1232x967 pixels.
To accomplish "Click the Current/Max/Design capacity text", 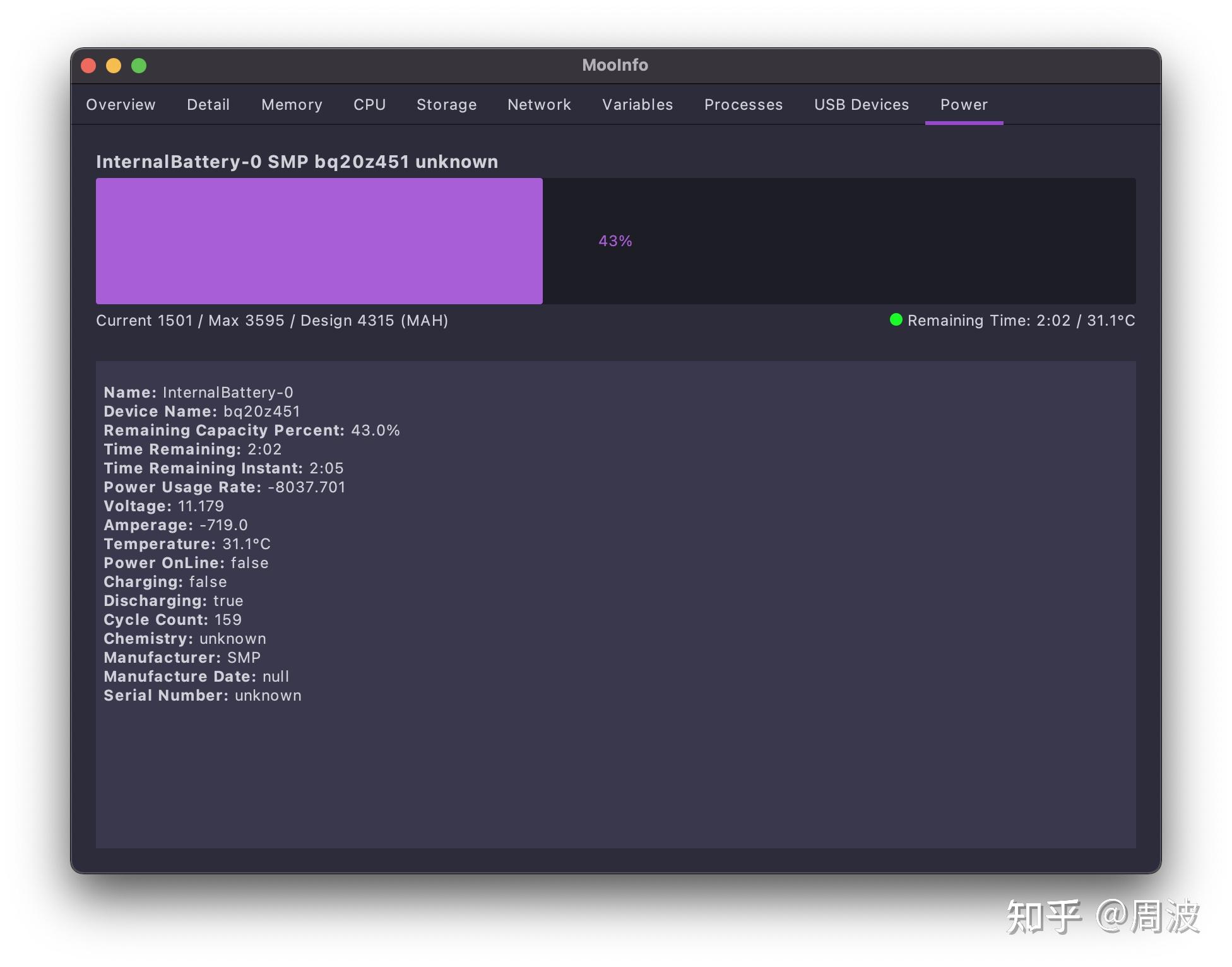I will tap(271, 321).
